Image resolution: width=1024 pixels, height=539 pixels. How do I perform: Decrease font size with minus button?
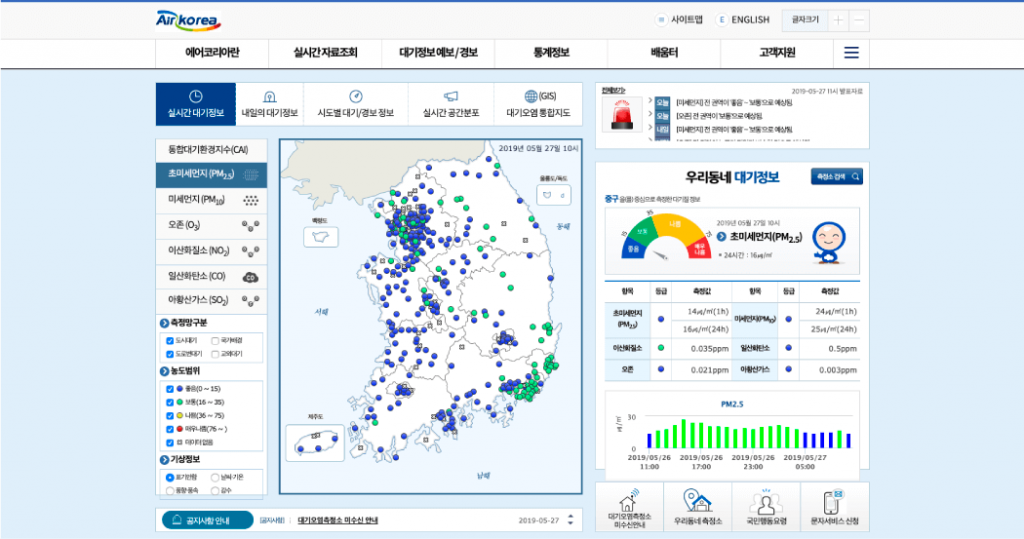(859, 20)
